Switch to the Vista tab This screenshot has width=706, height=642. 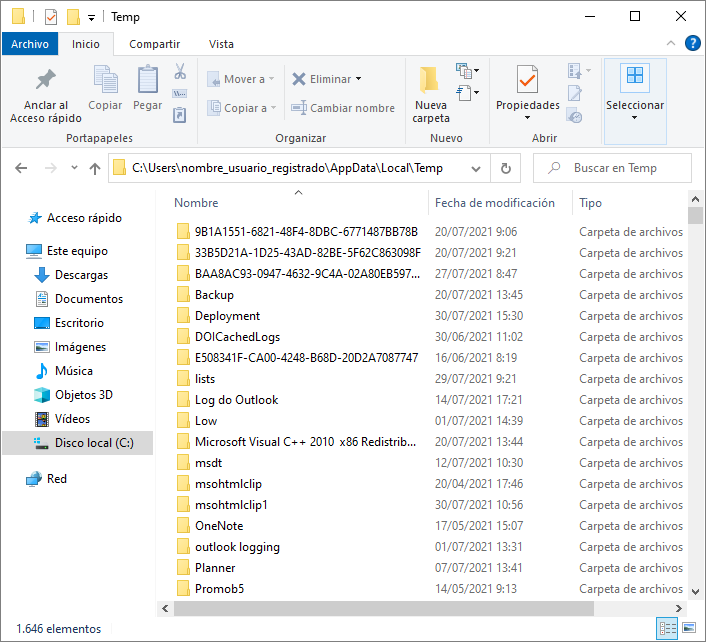point(221,44)
